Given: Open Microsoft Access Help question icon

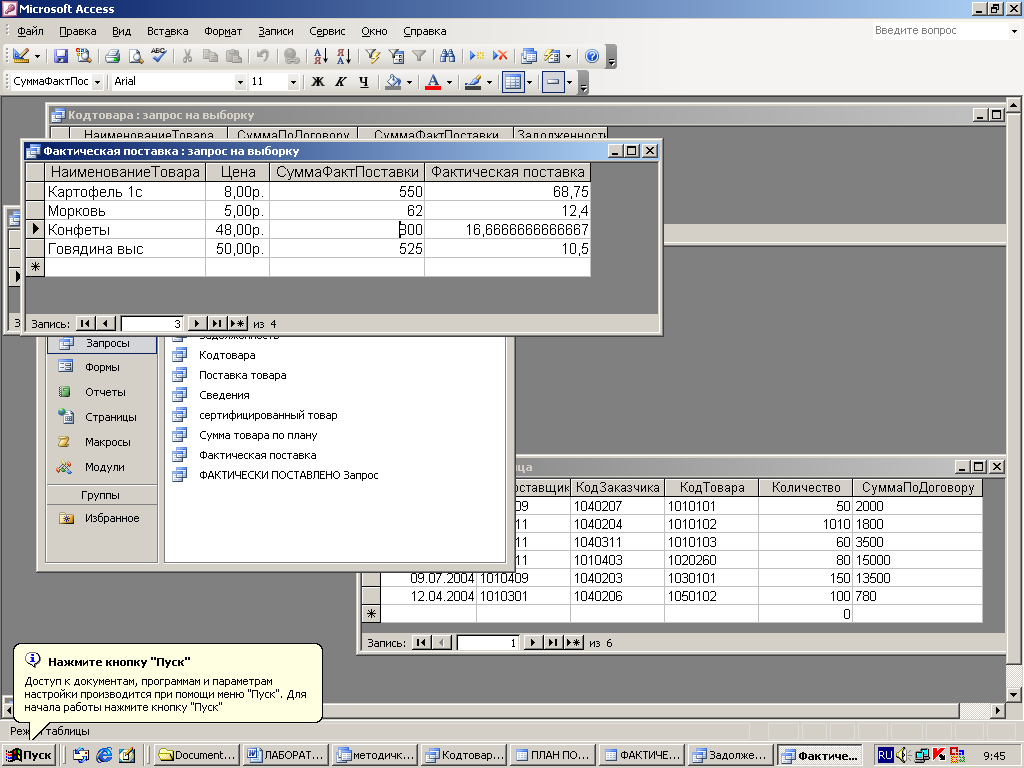Looking at the screenshot, I should [x=592, y=56].
